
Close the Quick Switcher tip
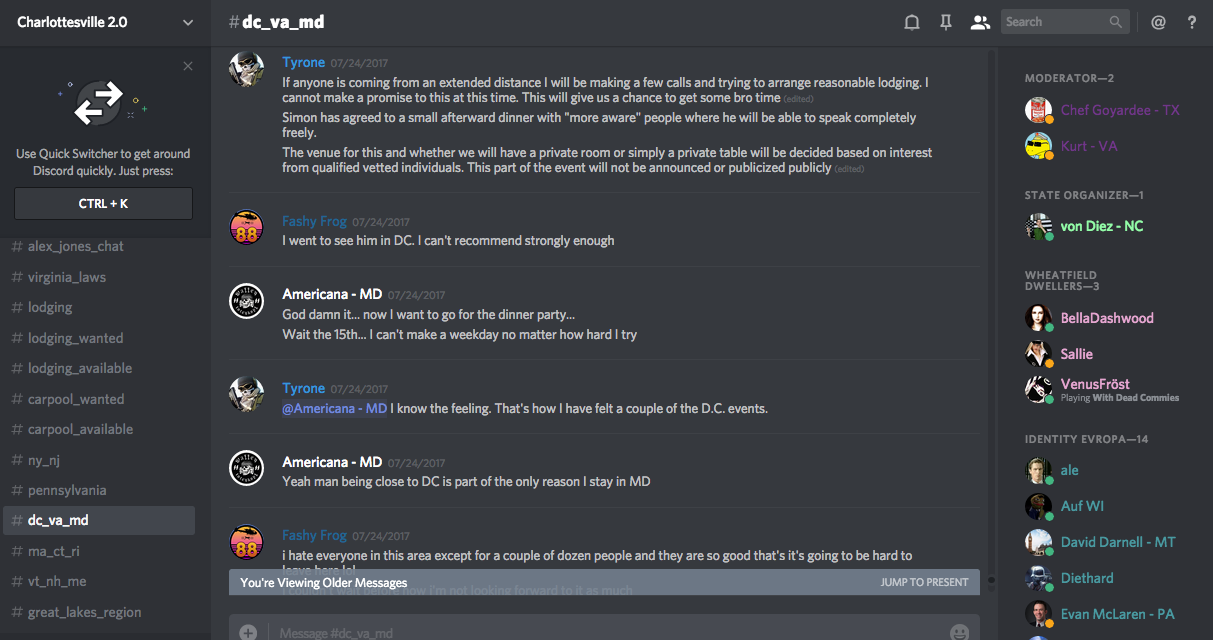point(188,66)
